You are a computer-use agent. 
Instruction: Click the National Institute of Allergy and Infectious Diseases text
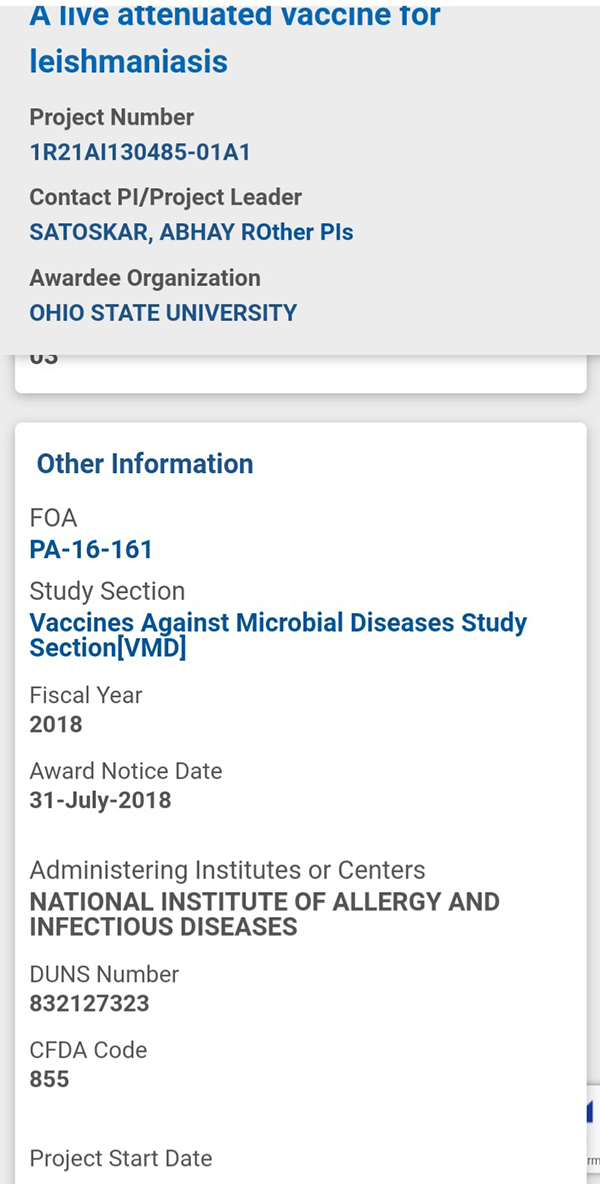tap(264, 914)
